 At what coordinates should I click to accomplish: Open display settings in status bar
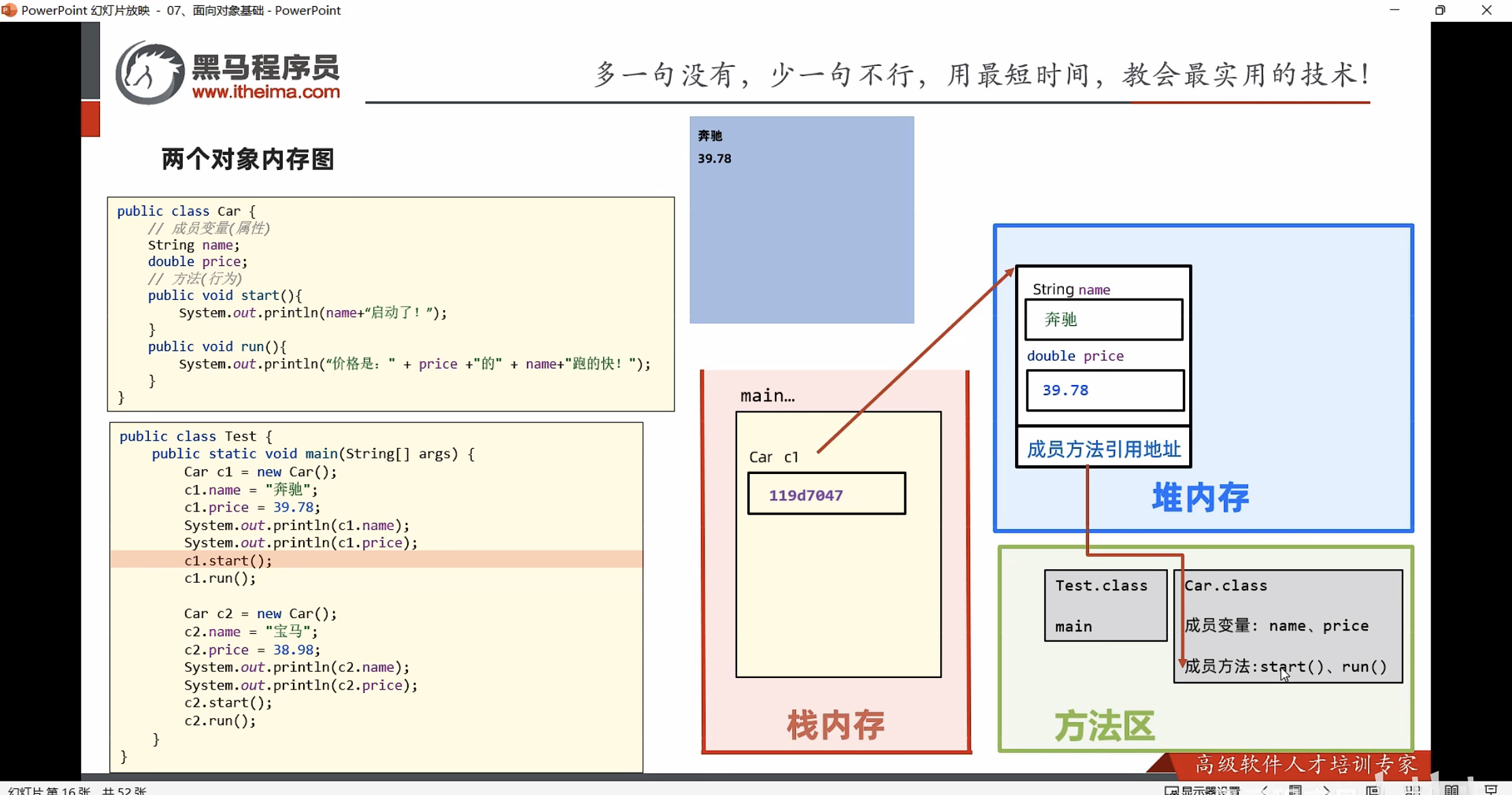coord(1203,790)
